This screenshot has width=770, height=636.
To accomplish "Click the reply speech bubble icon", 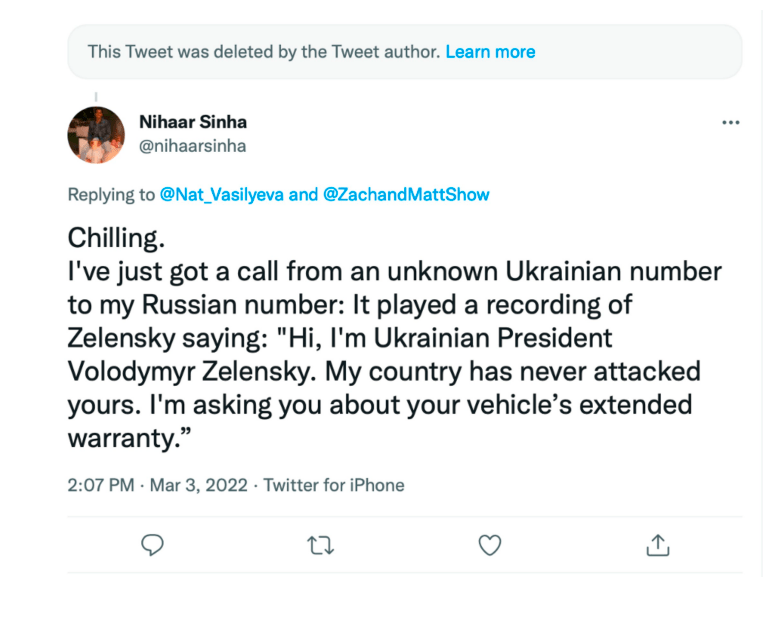I will pyautogui.click(x=152, y=545).
